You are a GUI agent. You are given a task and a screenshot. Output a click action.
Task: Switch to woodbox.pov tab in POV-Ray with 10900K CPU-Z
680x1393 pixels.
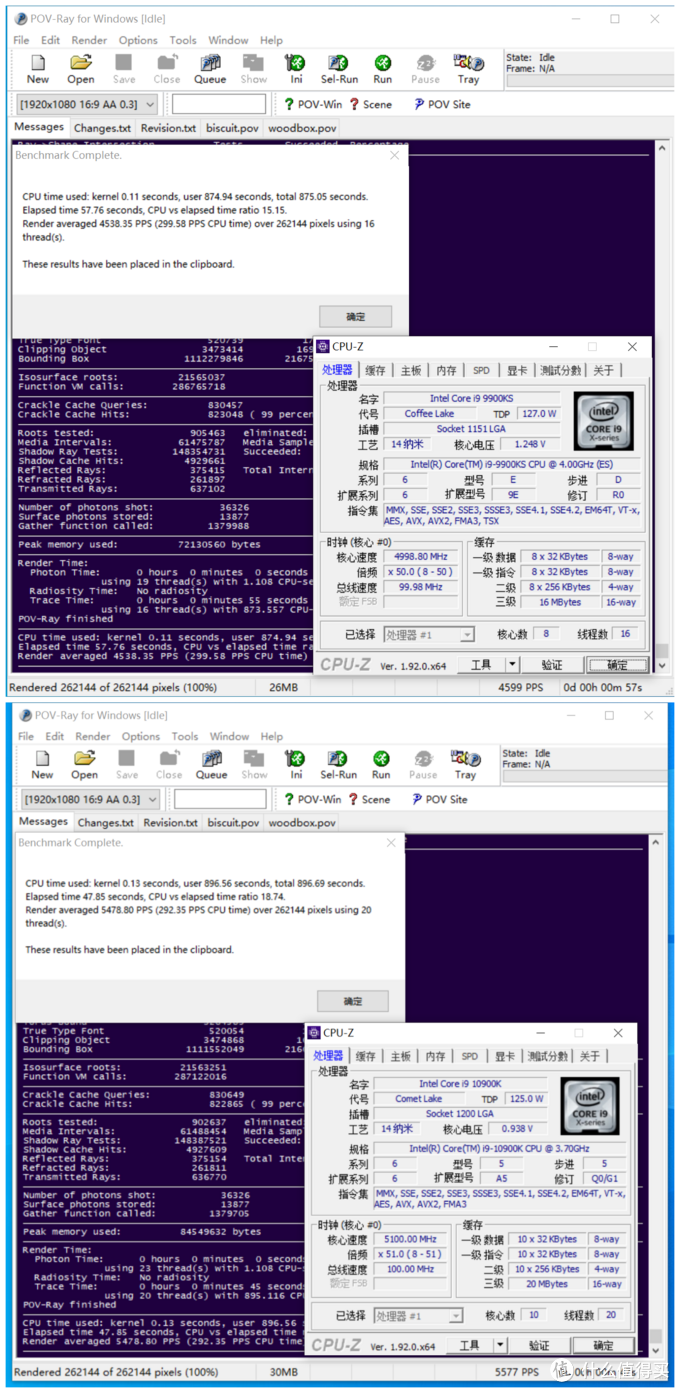[302, 823]
